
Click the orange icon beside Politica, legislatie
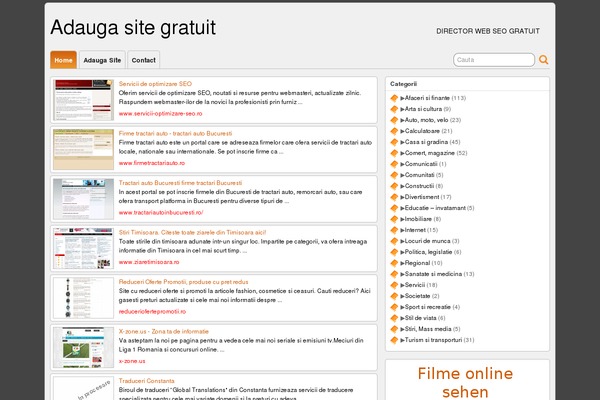coord(394,252)
